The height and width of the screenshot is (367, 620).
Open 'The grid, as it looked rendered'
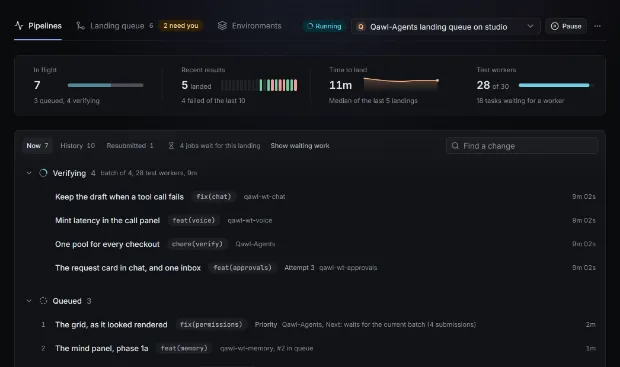(111, 325)
